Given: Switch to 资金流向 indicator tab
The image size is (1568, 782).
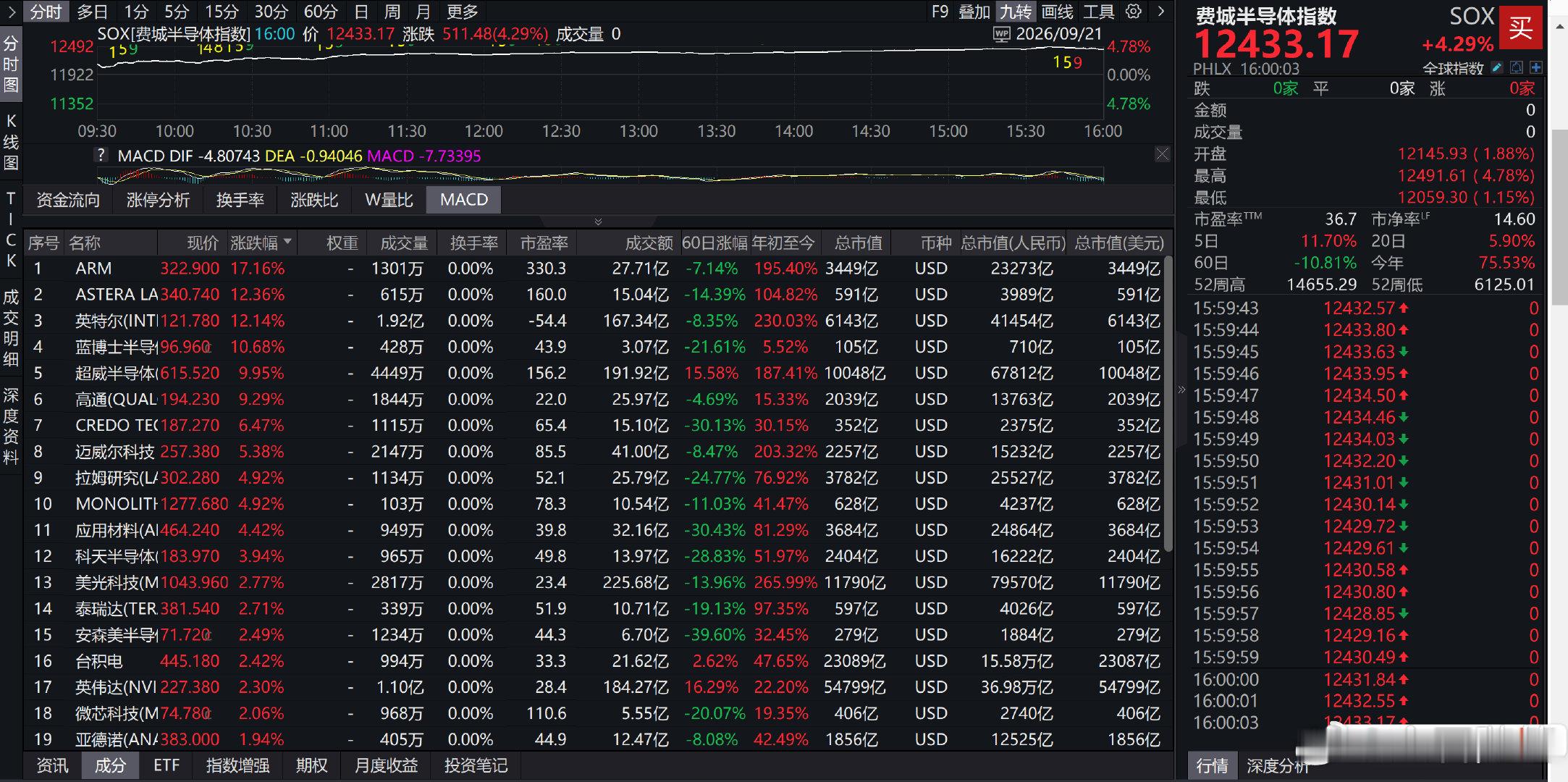Looking at the screenshot, I should point(68,200).
